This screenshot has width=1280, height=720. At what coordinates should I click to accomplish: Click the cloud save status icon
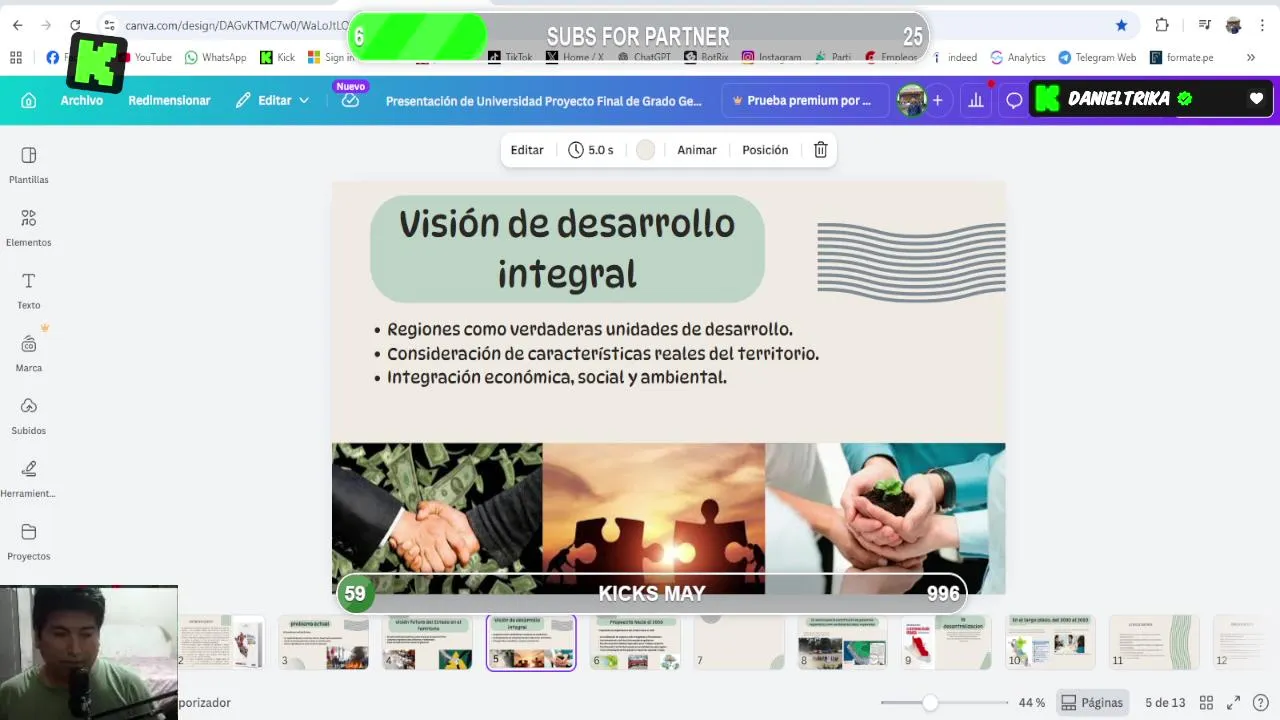click(350, 100)
